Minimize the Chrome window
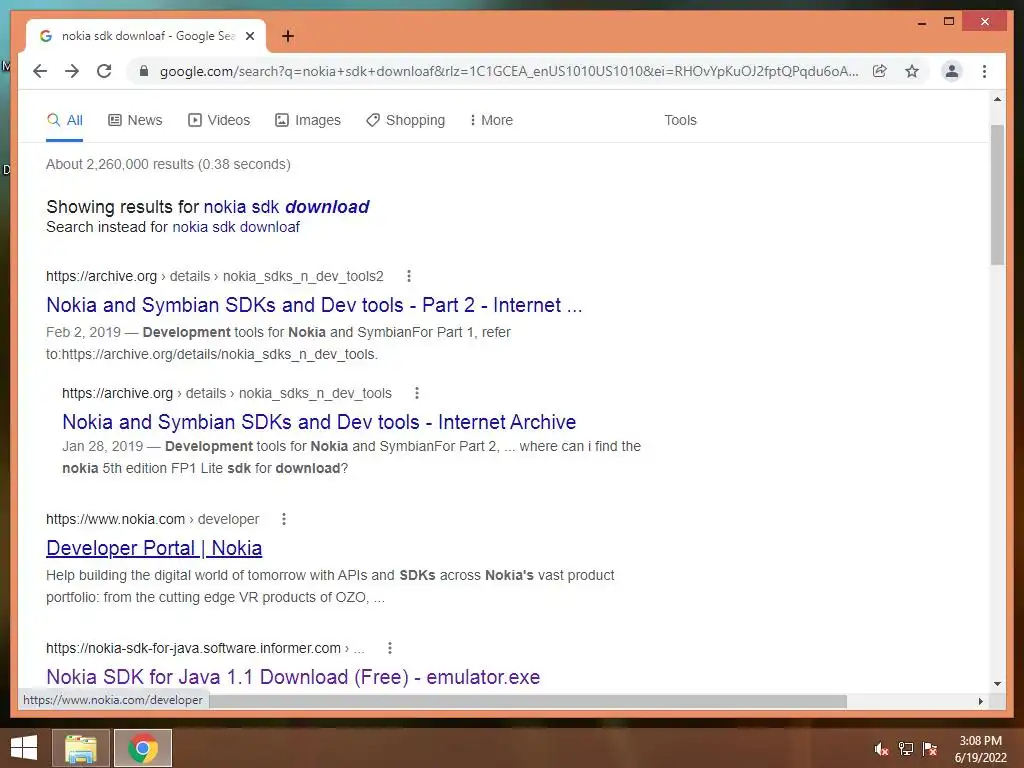The image size is (1024, 768). pos(921,22)
